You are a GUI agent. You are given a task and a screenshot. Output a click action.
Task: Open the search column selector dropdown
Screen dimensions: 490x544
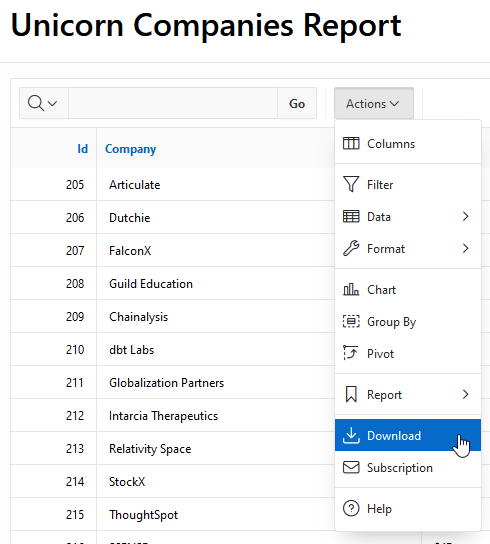pos(43,103)
